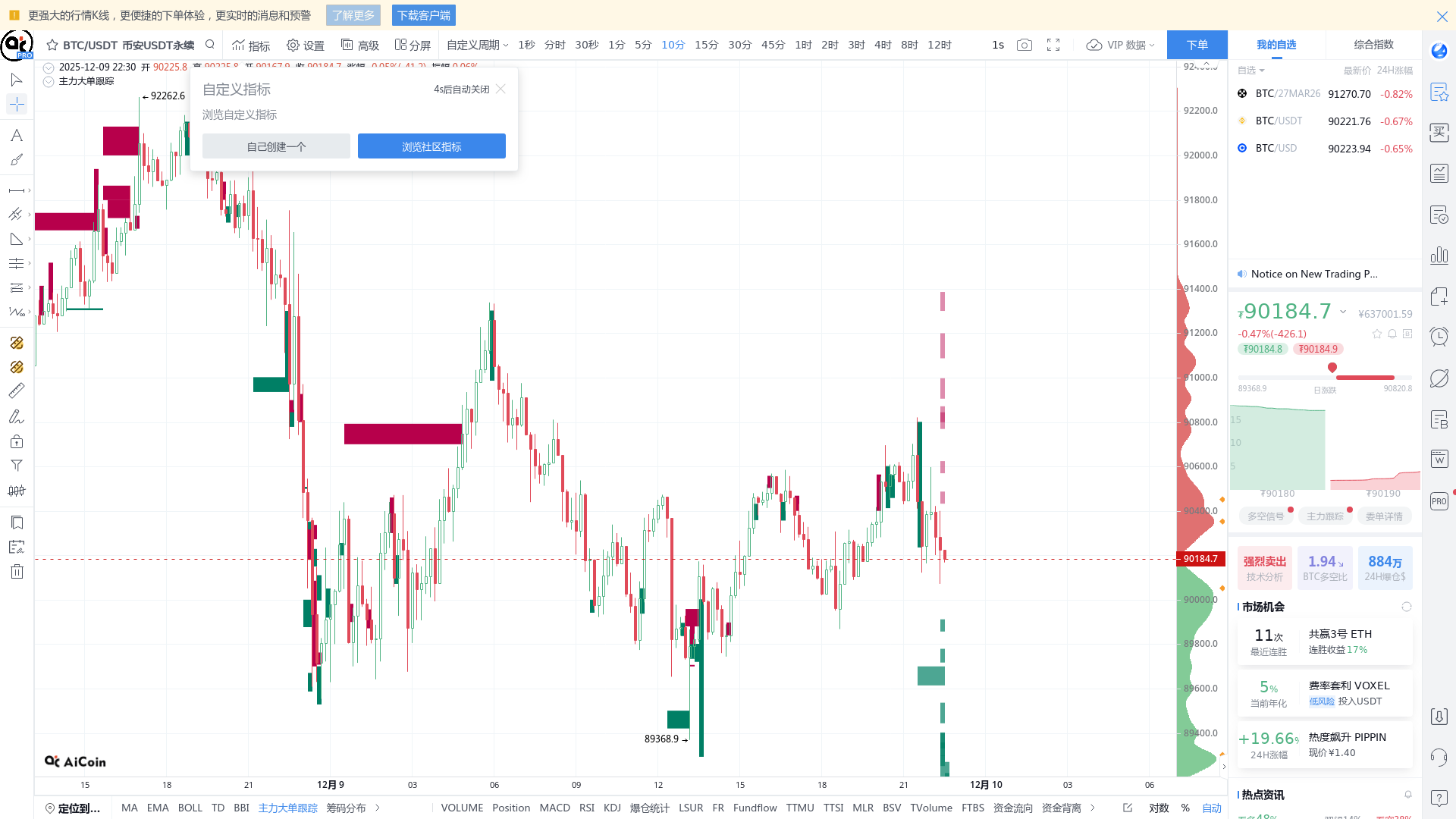1456x819 pixels.
Task: Click the trash delete drawings icon
Action: [17, 572]
